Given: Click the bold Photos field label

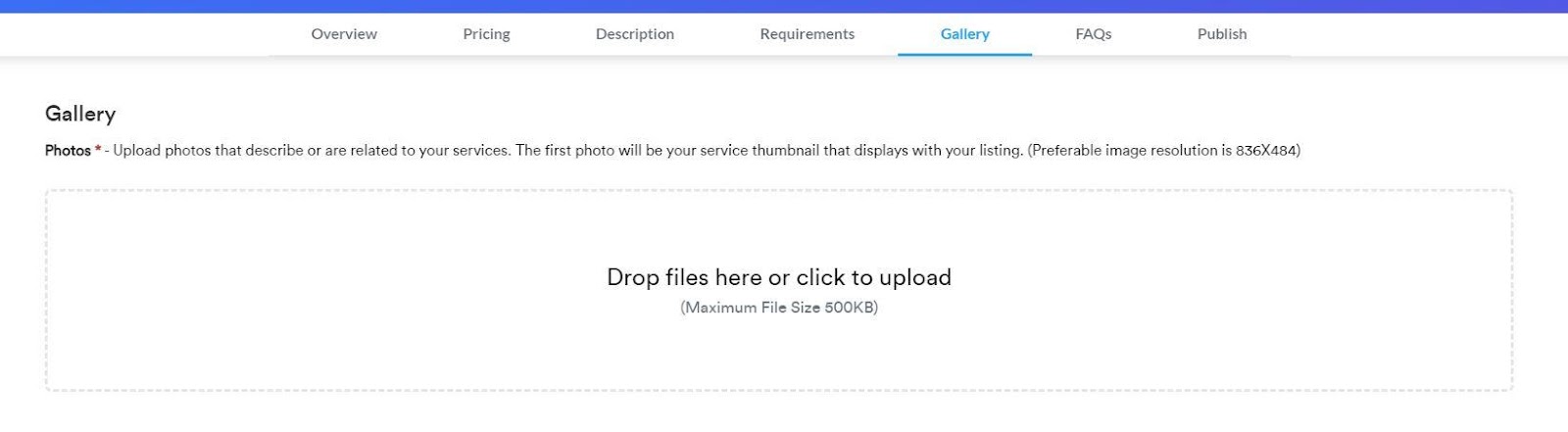Looking at the screenshot, I should (x=68, y=151).
